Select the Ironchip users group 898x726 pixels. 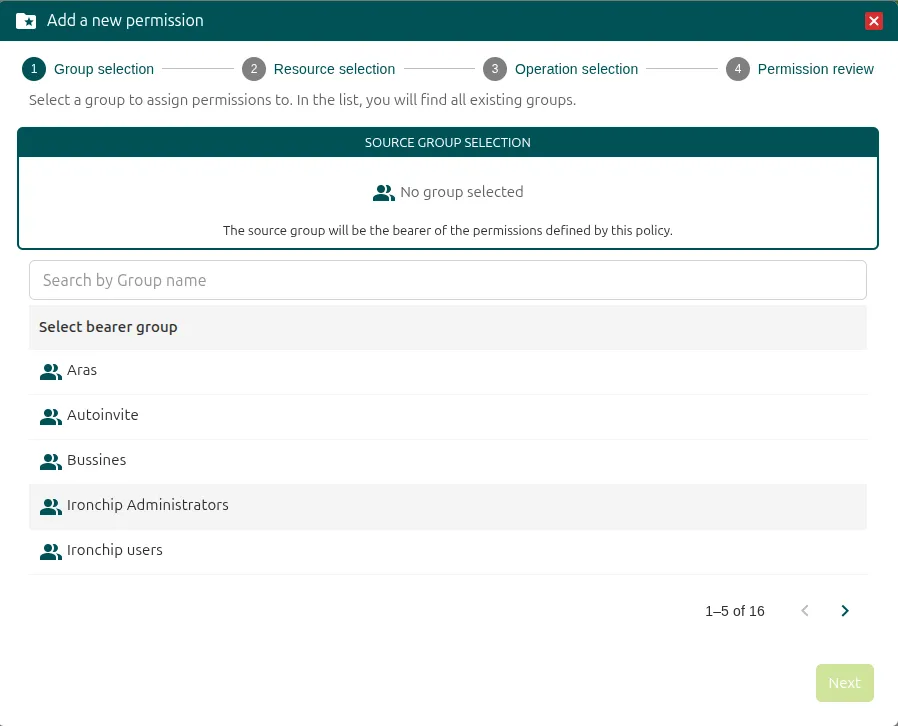[448, 551]
